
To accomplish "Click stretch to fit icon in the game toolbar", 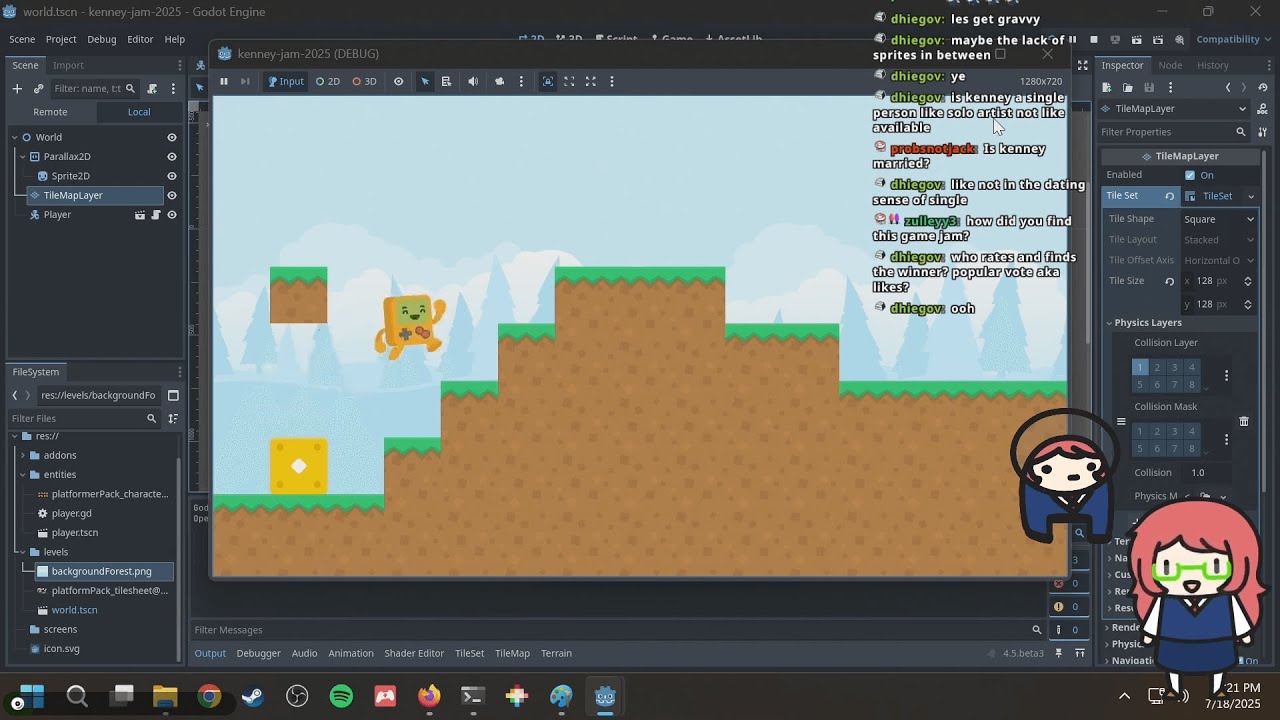I will 590,81.
